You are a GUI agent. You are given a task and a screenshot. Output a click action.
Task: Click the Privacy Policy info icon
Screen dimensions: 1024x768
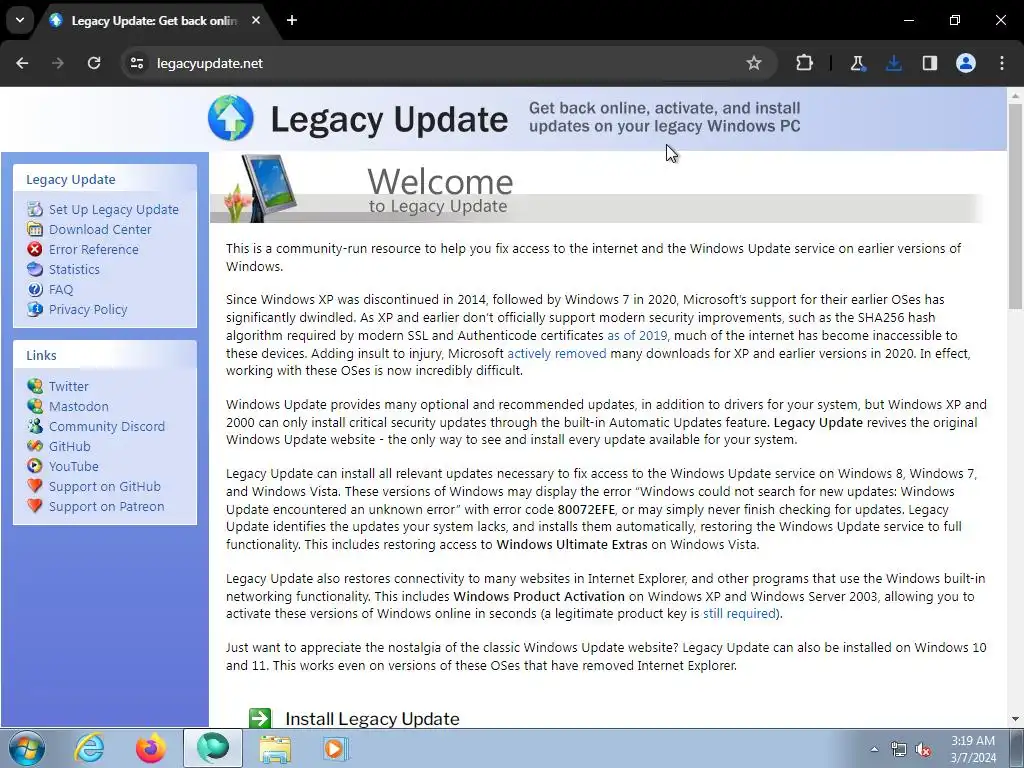point(35,309)
